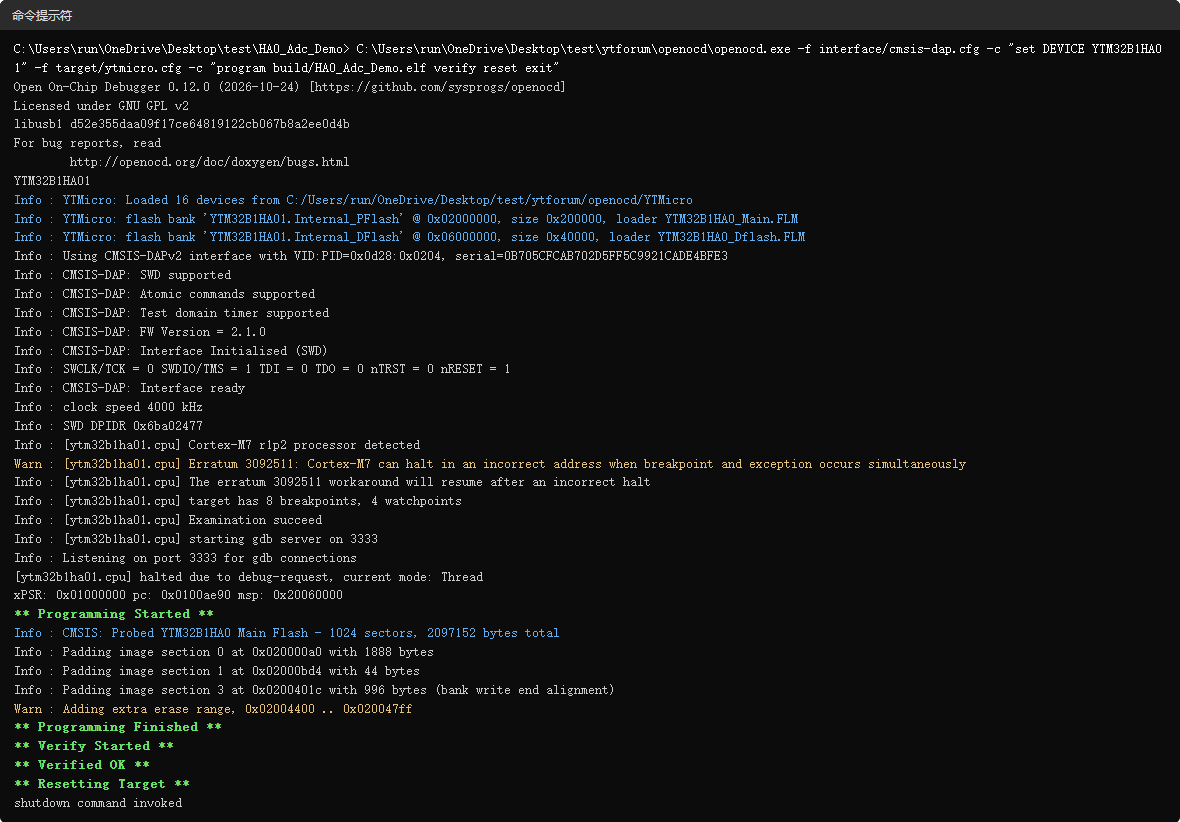
Task: Click the libusb1 hash line
Action: click(181, 124)
